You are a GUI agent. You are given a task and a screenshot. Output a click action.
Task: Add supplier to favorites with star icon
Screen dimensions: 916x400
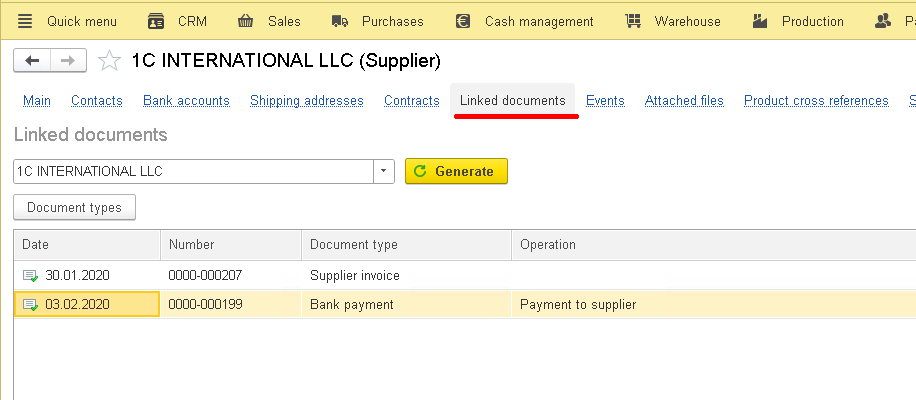(x=109, y=61)
